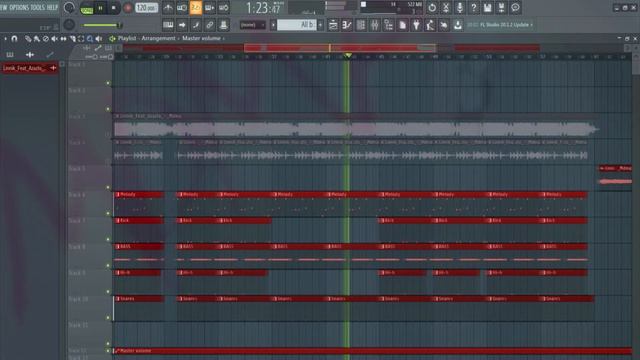Click the microphone one-click recording icon
This screenshot has height=360, width=640.
click(x=460, y=7)
